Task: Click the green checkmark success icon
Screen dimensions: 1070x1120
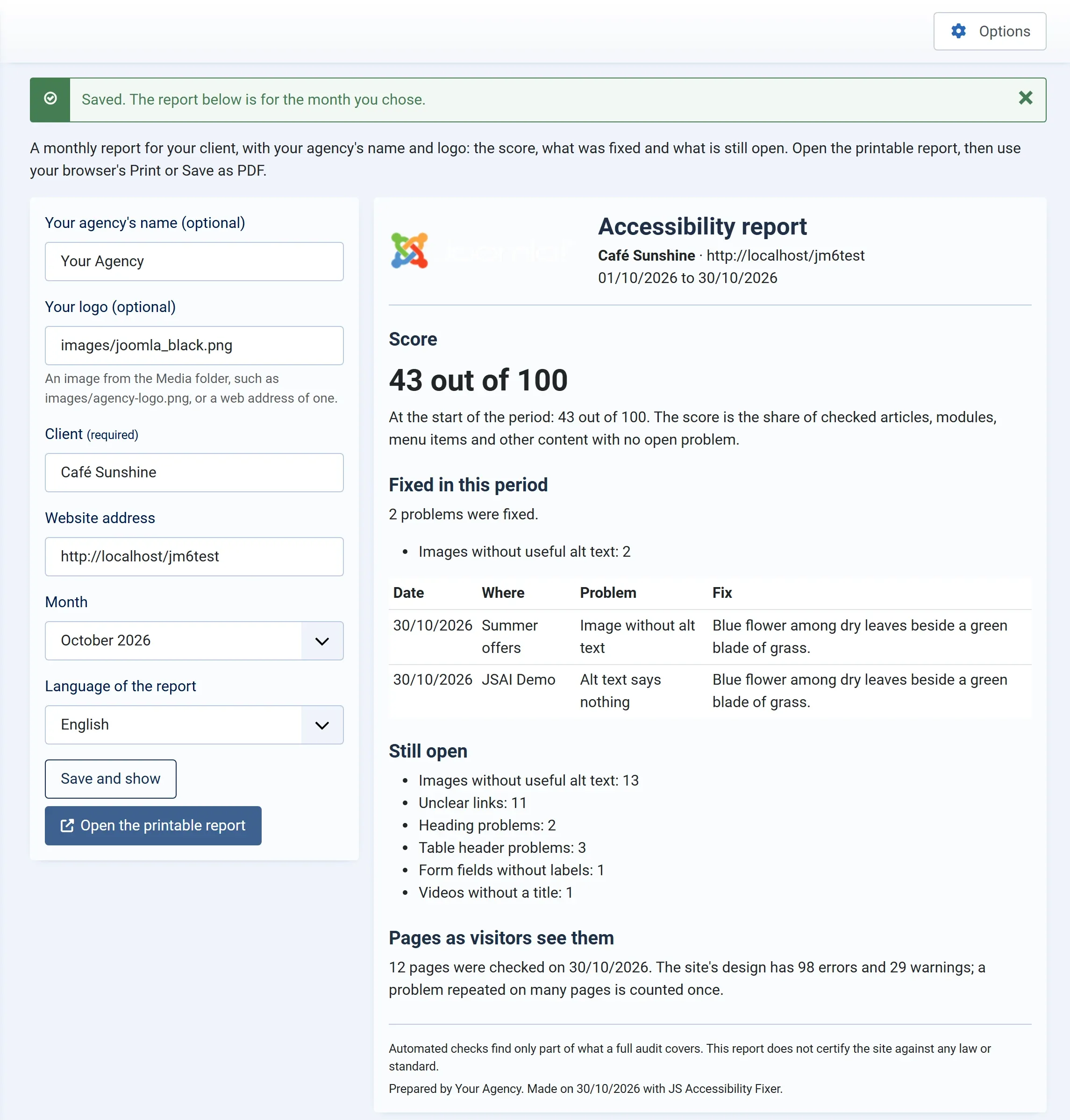Action: coord(50,99)
